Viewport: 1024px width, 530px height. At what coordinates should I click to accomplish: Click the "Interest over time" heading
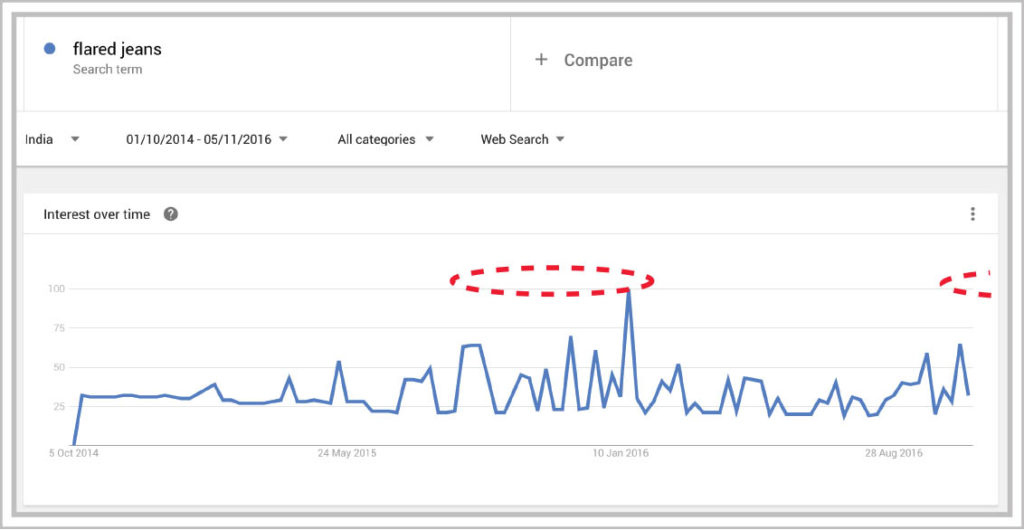97,214
